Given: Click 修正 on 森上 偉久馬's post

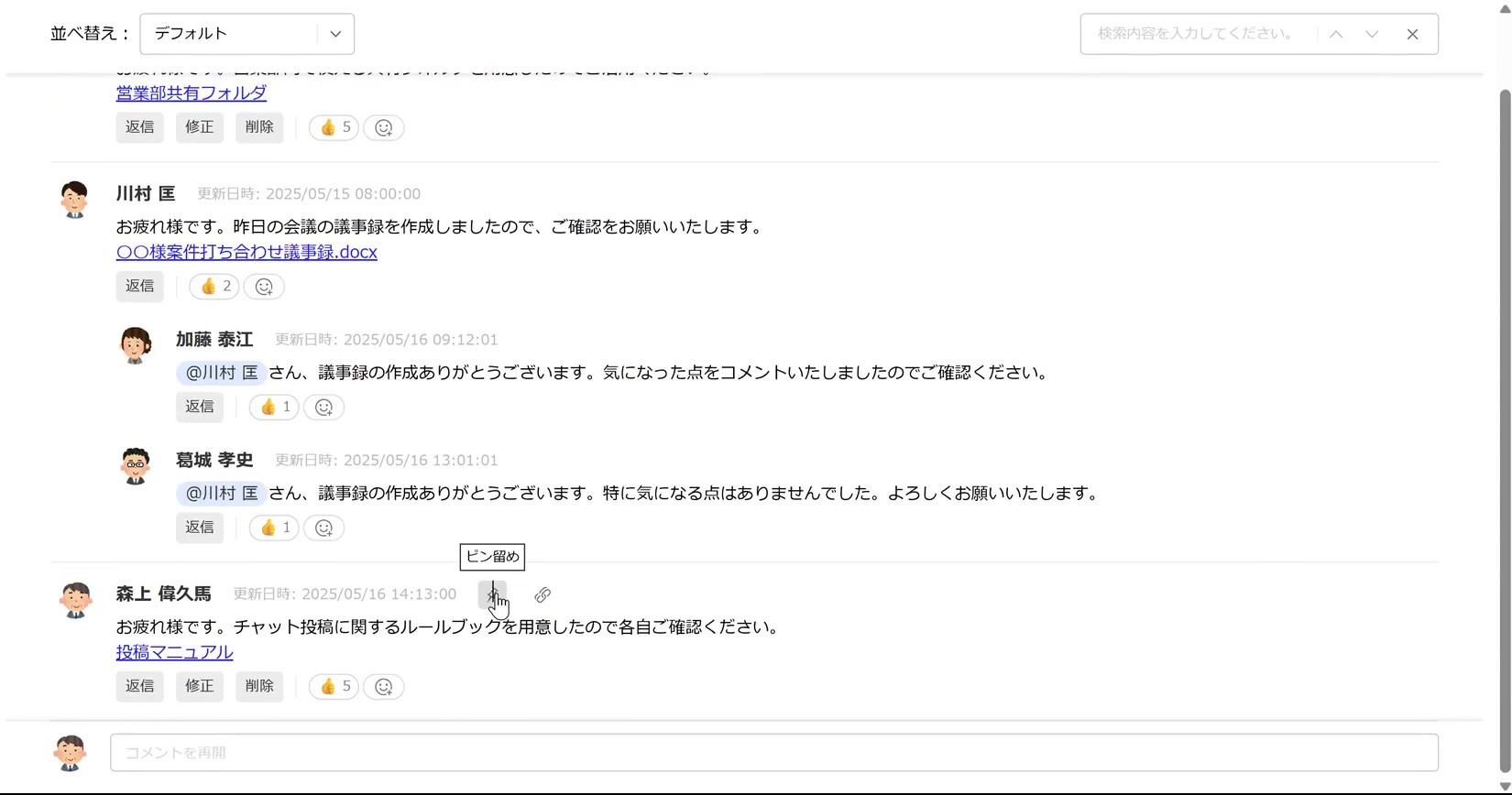Looking at the screenshot, I should [199, 686].
